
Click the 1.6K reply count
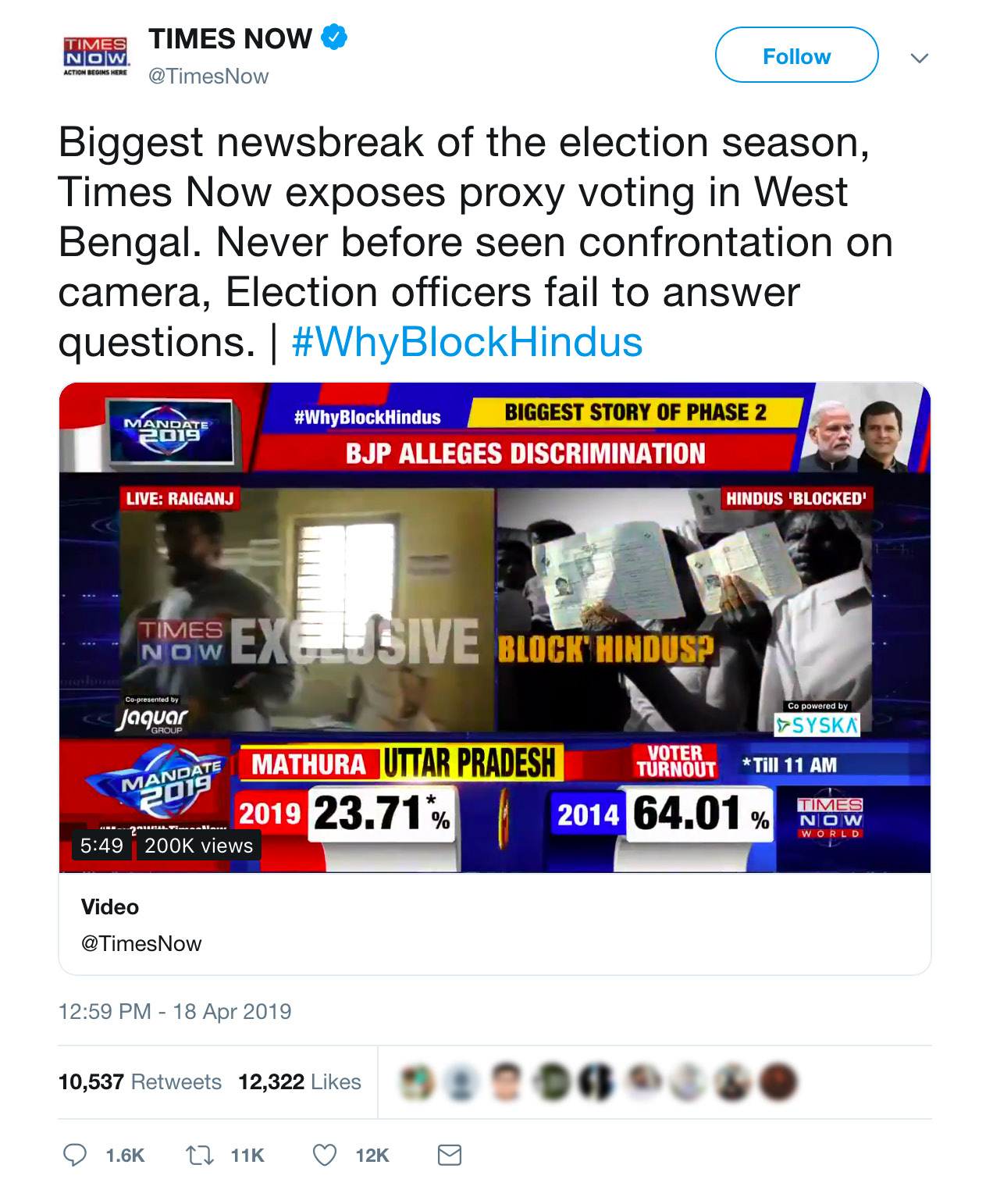(125, 1156)
